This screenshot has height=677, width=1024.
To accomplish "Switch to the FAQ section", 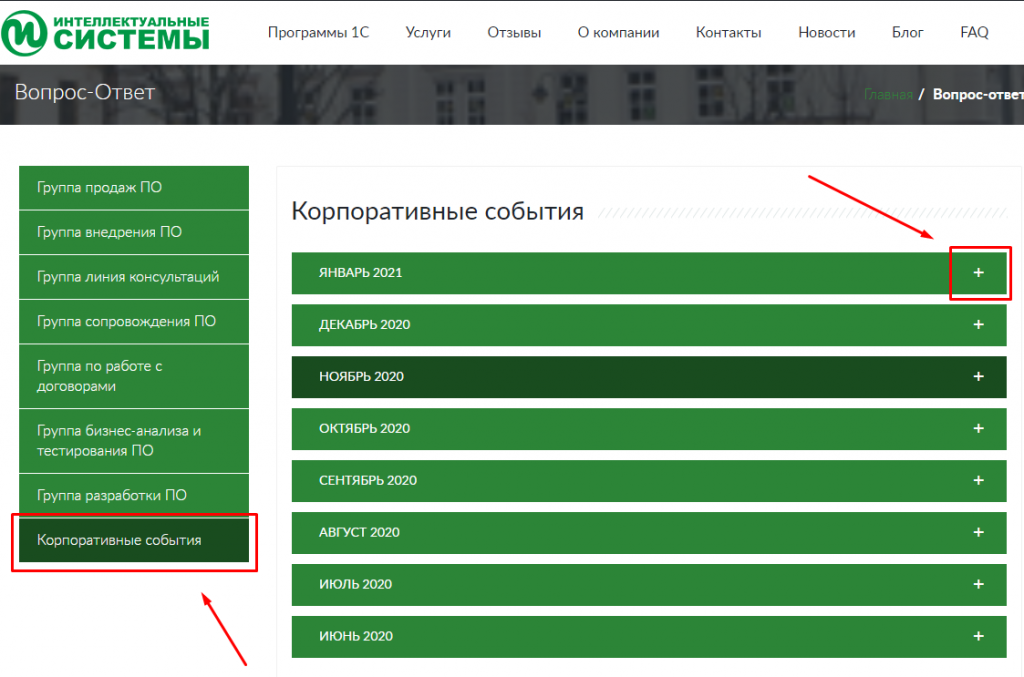I will pos(973,31).
